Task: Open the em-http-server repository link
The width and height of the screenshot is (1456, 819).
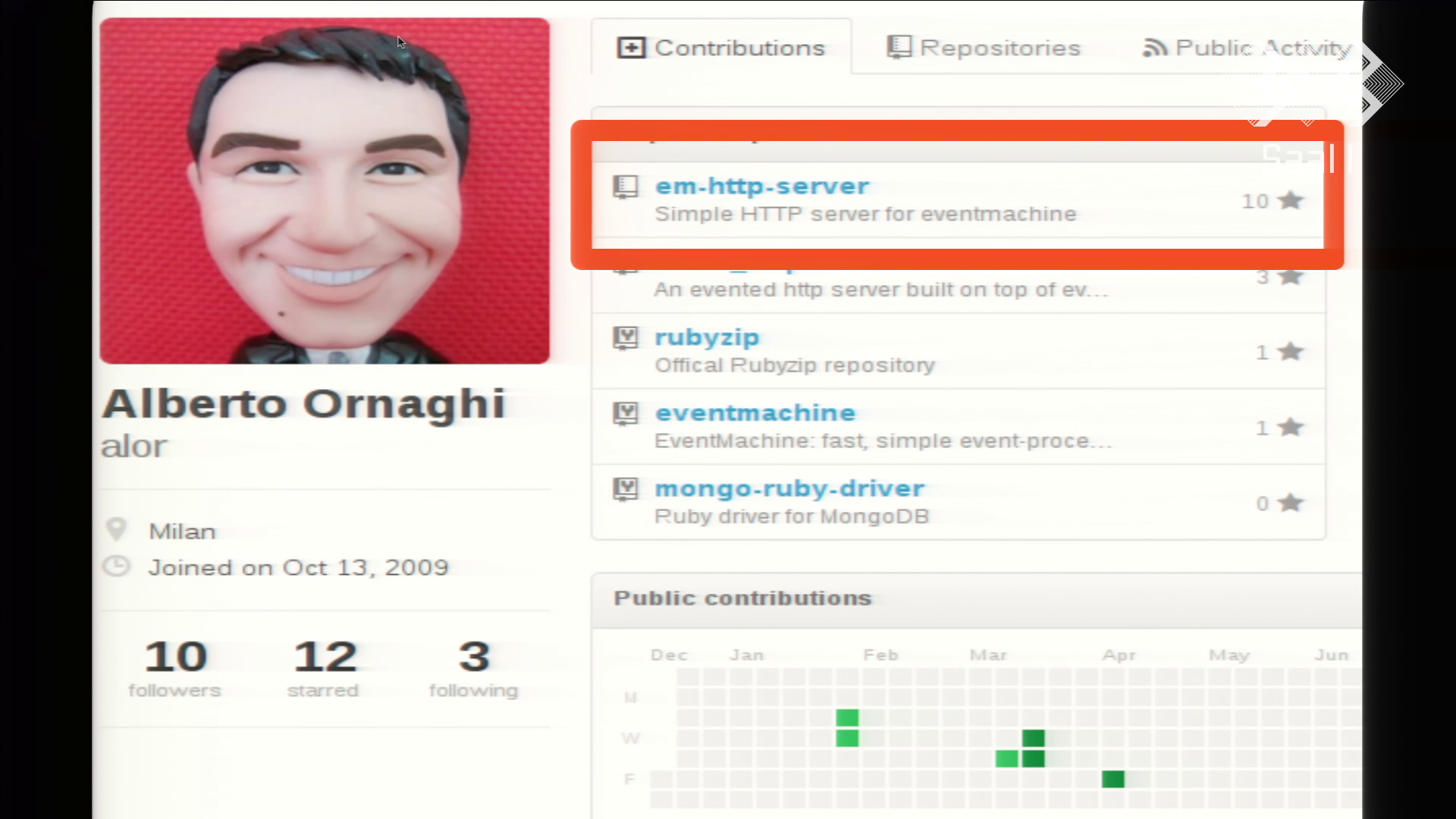Action: (762, 186)
